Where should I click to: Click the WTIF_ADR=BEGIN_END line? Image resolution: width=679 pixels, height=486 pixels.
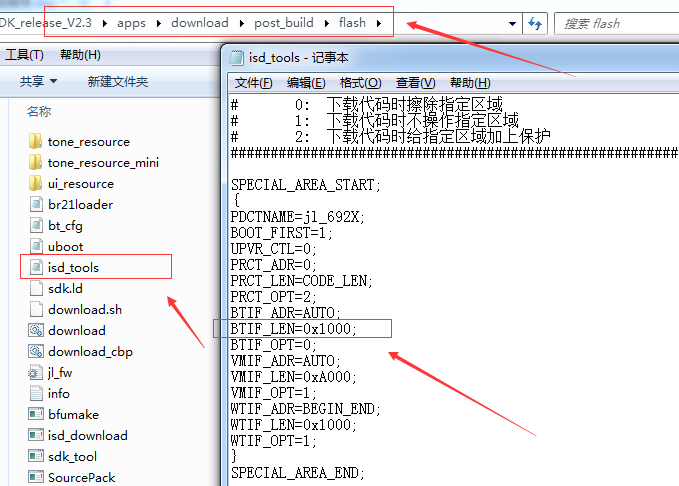[x=306, y=409]
